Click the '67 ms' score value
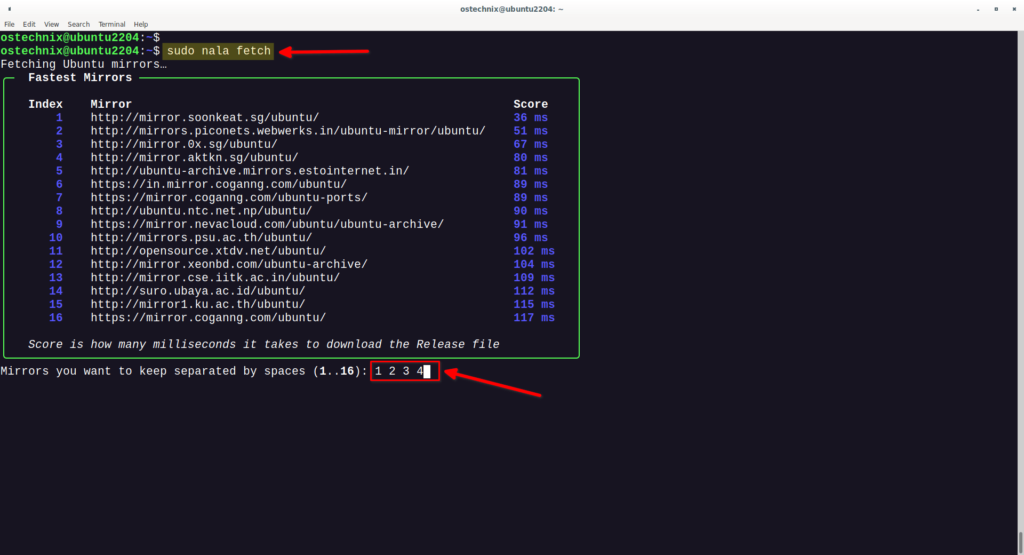1024x555 pixels. click(530, 144)
